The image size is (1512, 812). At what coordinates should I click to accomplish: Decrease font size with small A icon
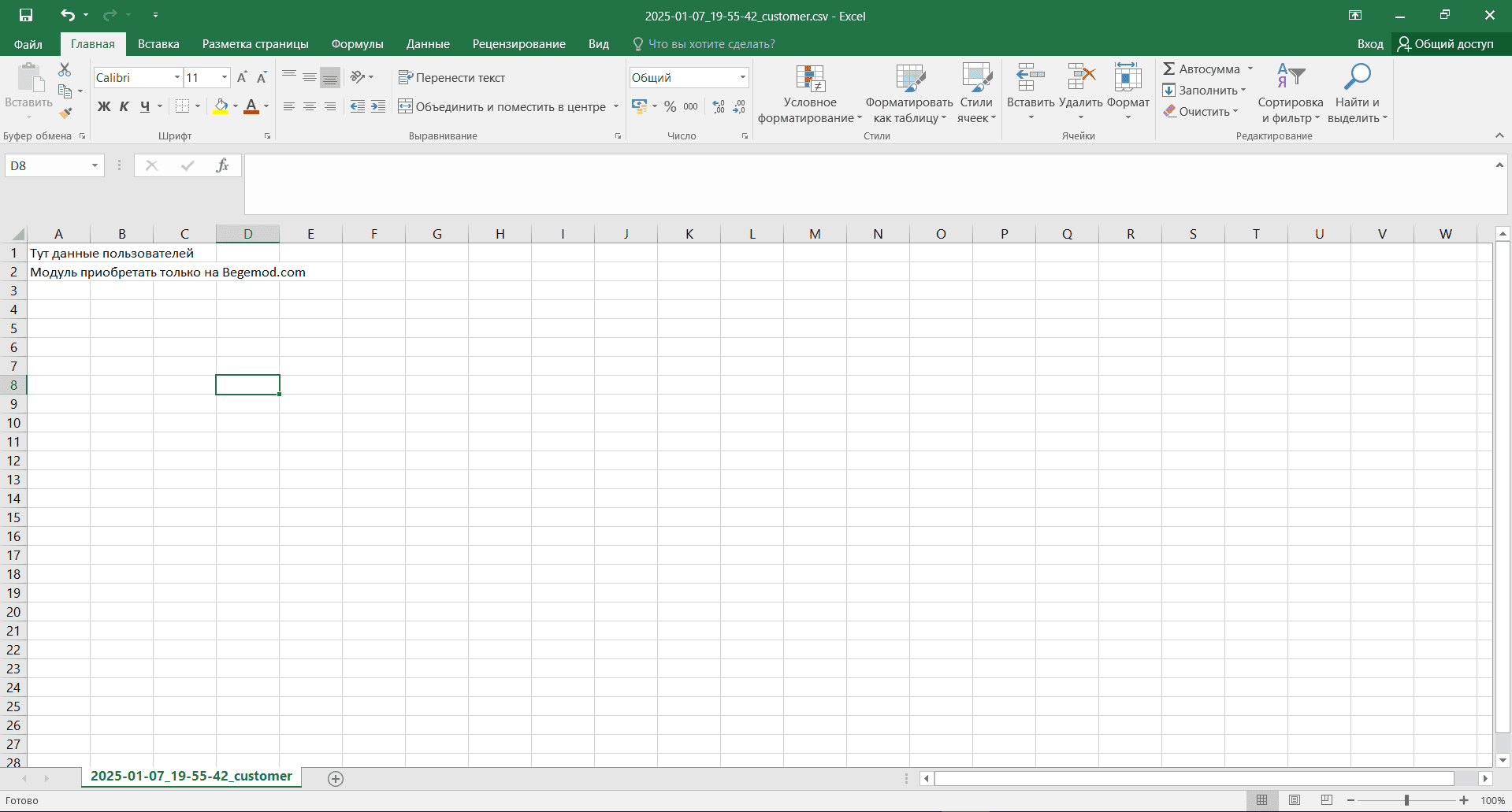(262, 77)
